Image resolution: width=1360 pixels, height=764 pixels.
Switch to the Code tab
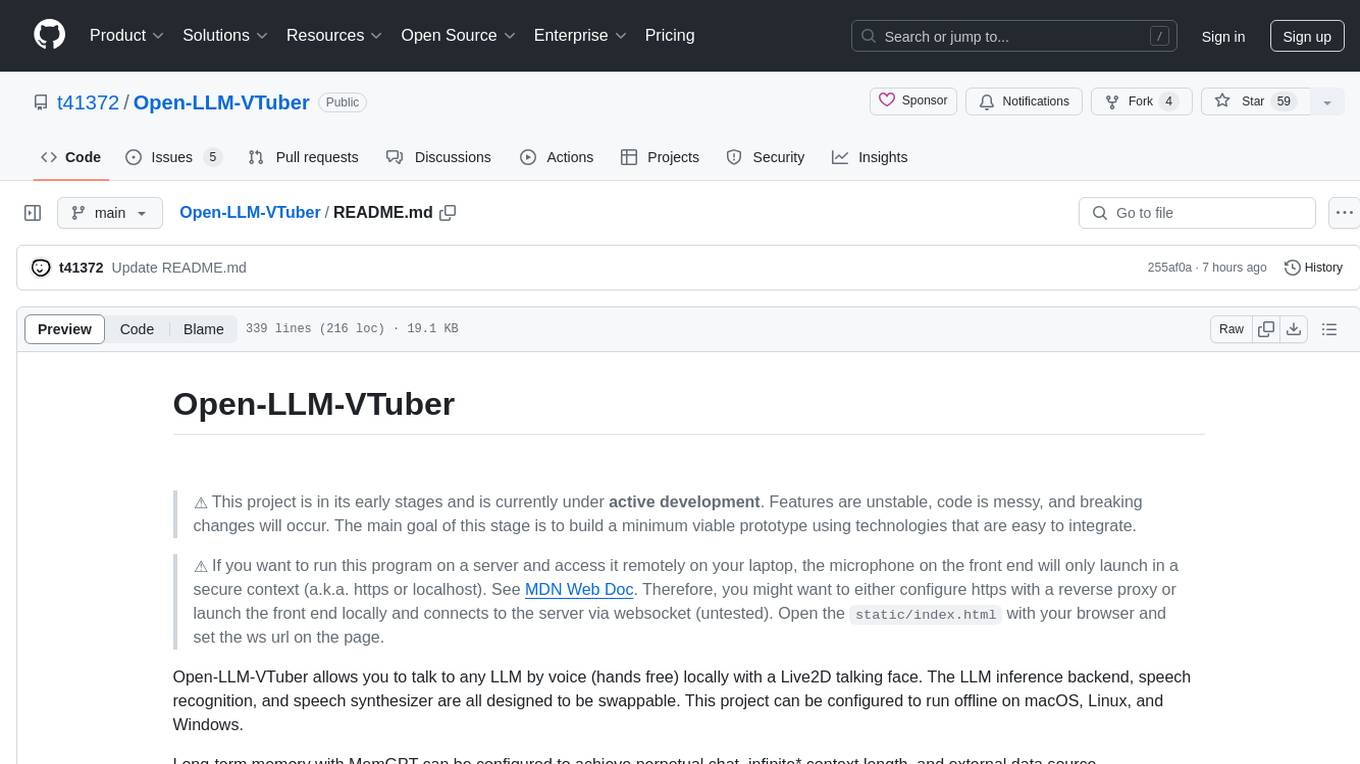(x=71, y=157)
